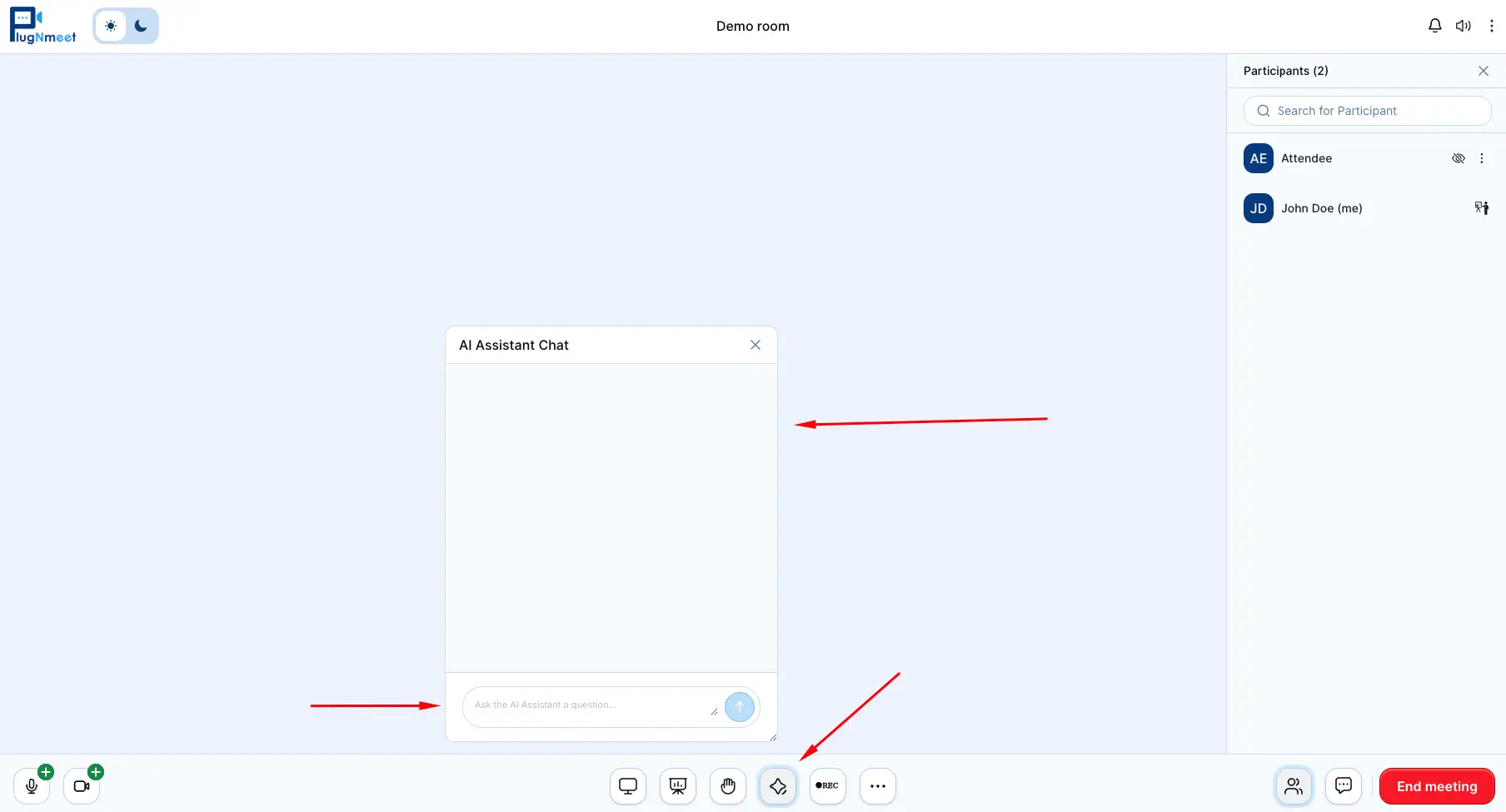This screenshot has height=812, width=1506.
Task: Turn on the webcam
Action: tap(80, 785)
